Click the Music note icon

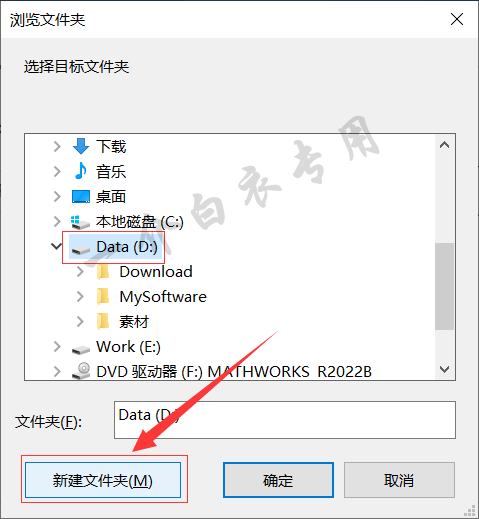click(x=81, y=171)
